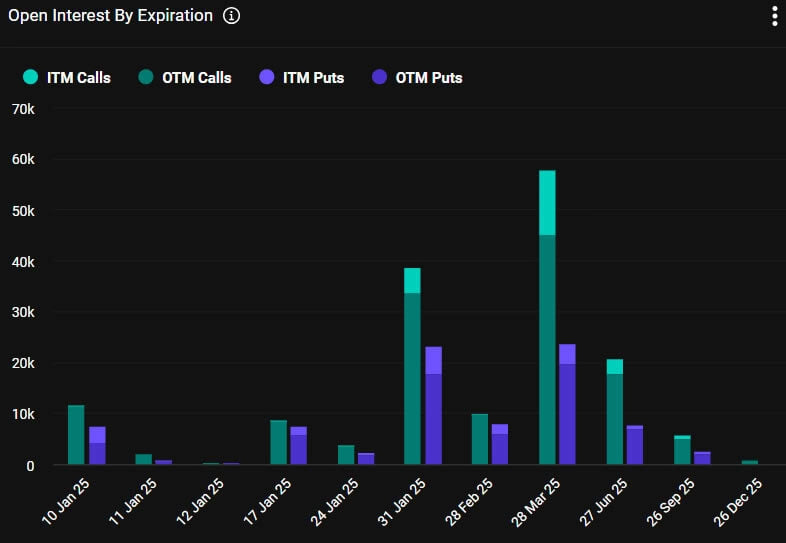The height and width of the screenshot is (543, 786).
Task: Click the ITM Calls teal color dot
Action: [x=30, y=77]
